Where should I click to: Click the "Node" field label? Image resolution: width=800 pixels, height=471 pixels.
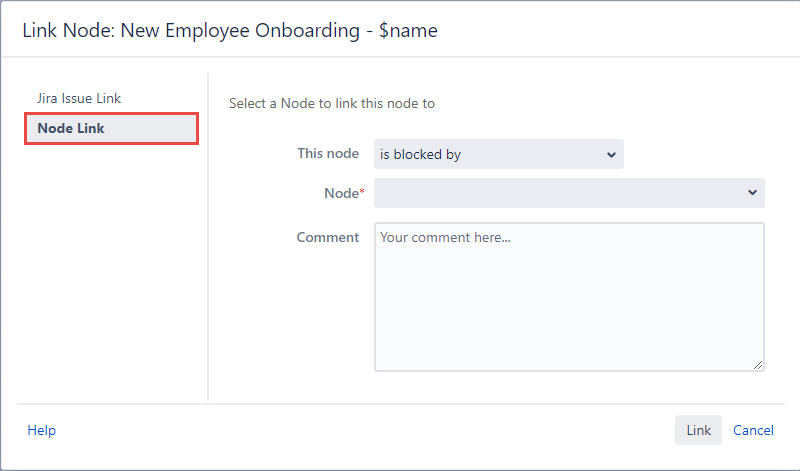tap(340, 192)
